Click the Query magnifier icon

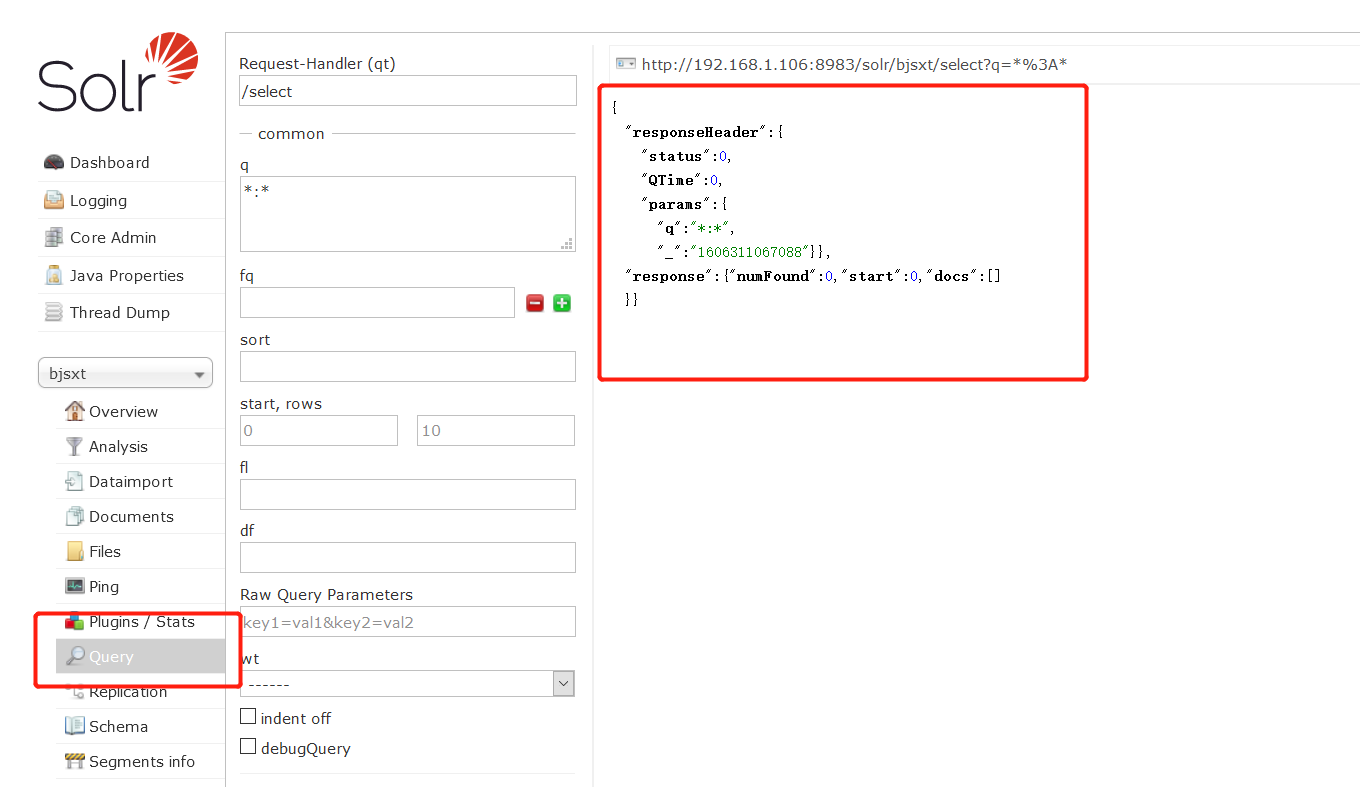pos(74,656)
